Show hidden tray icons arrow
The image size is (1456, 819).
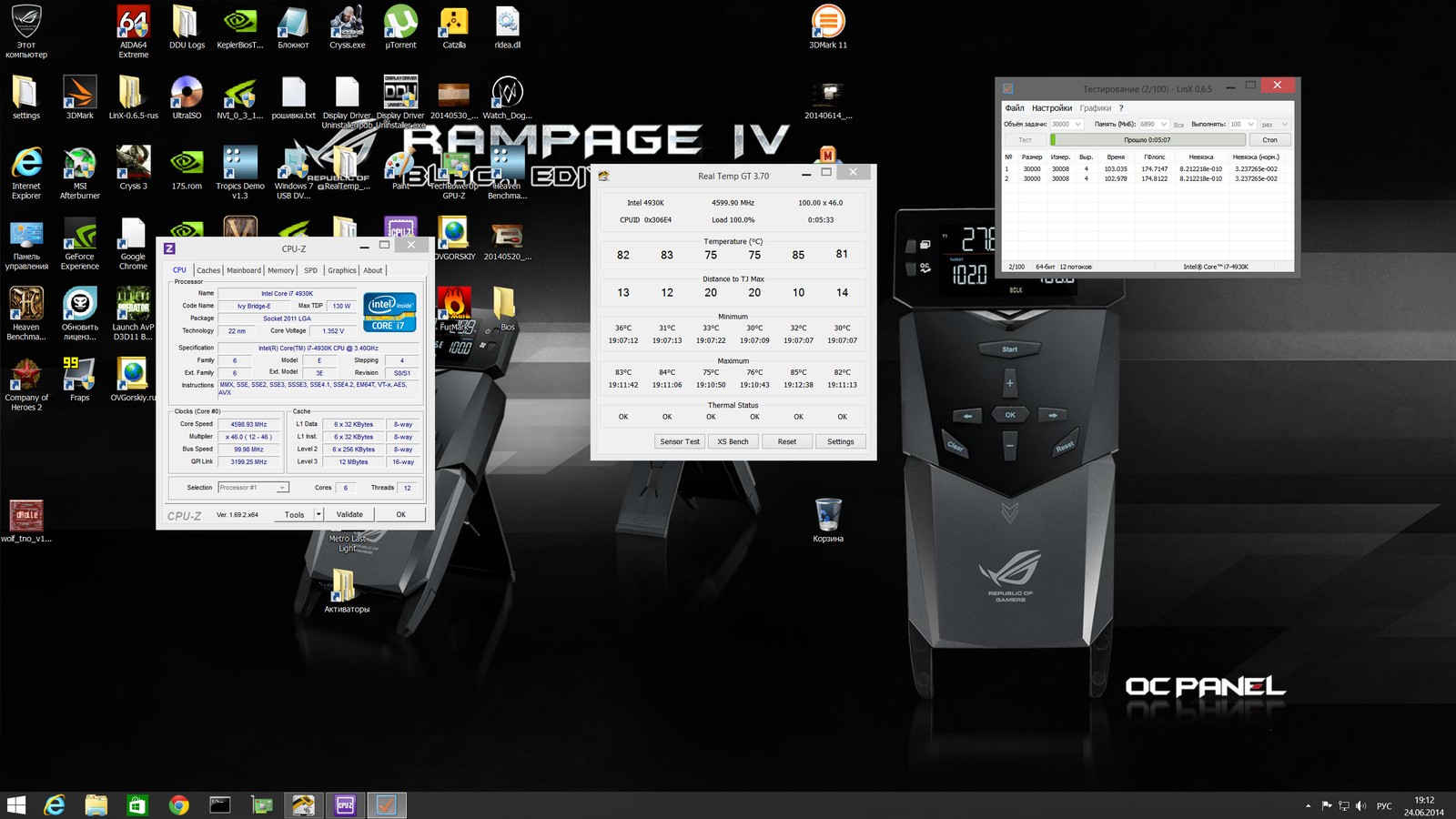1308,806
